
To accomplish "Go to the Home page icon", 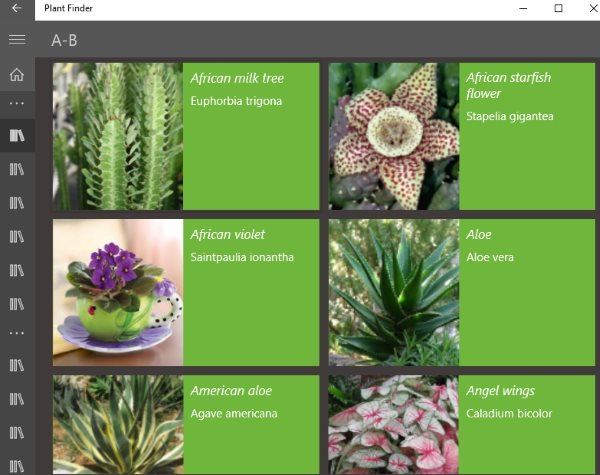I will point(17,74).
